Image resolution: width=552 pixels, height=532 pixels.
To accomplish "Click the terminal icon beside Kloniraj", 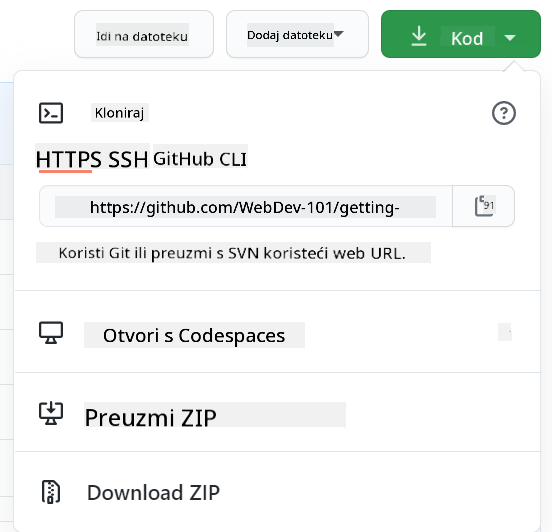I will click(x=51, y=113).
